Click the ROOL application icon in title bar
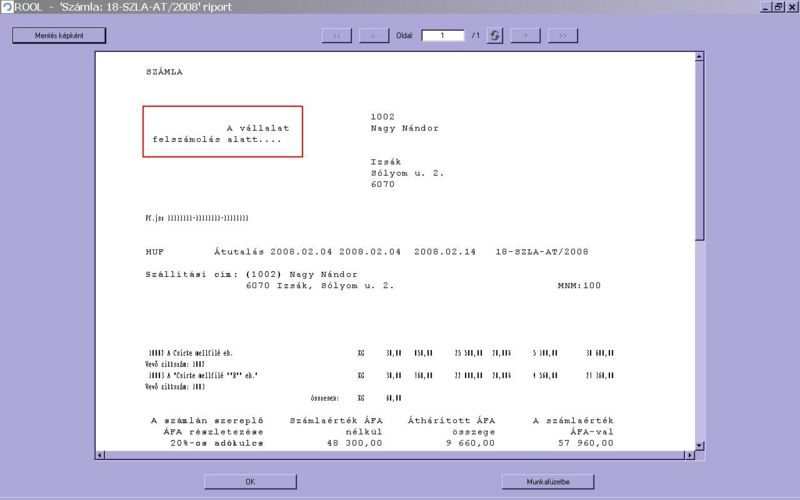 click(7, 7)
